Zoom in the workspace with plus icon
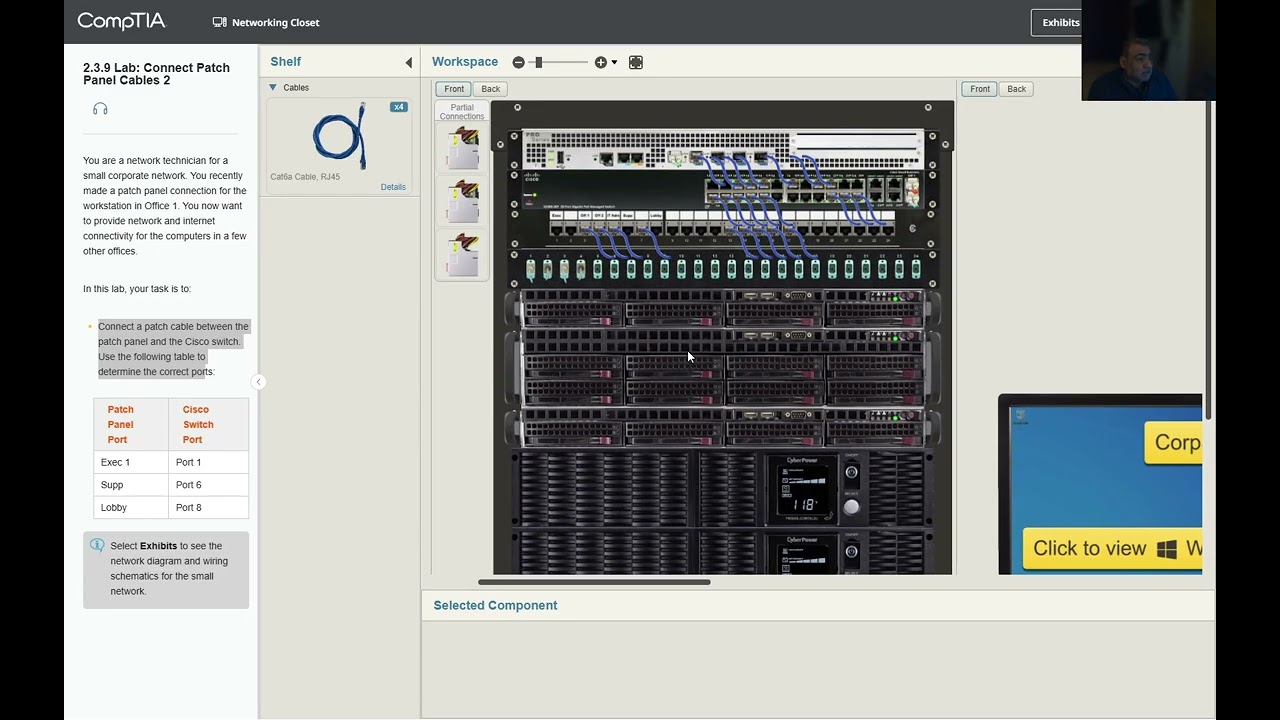The image size is (1280, 720). click(600, 62)
